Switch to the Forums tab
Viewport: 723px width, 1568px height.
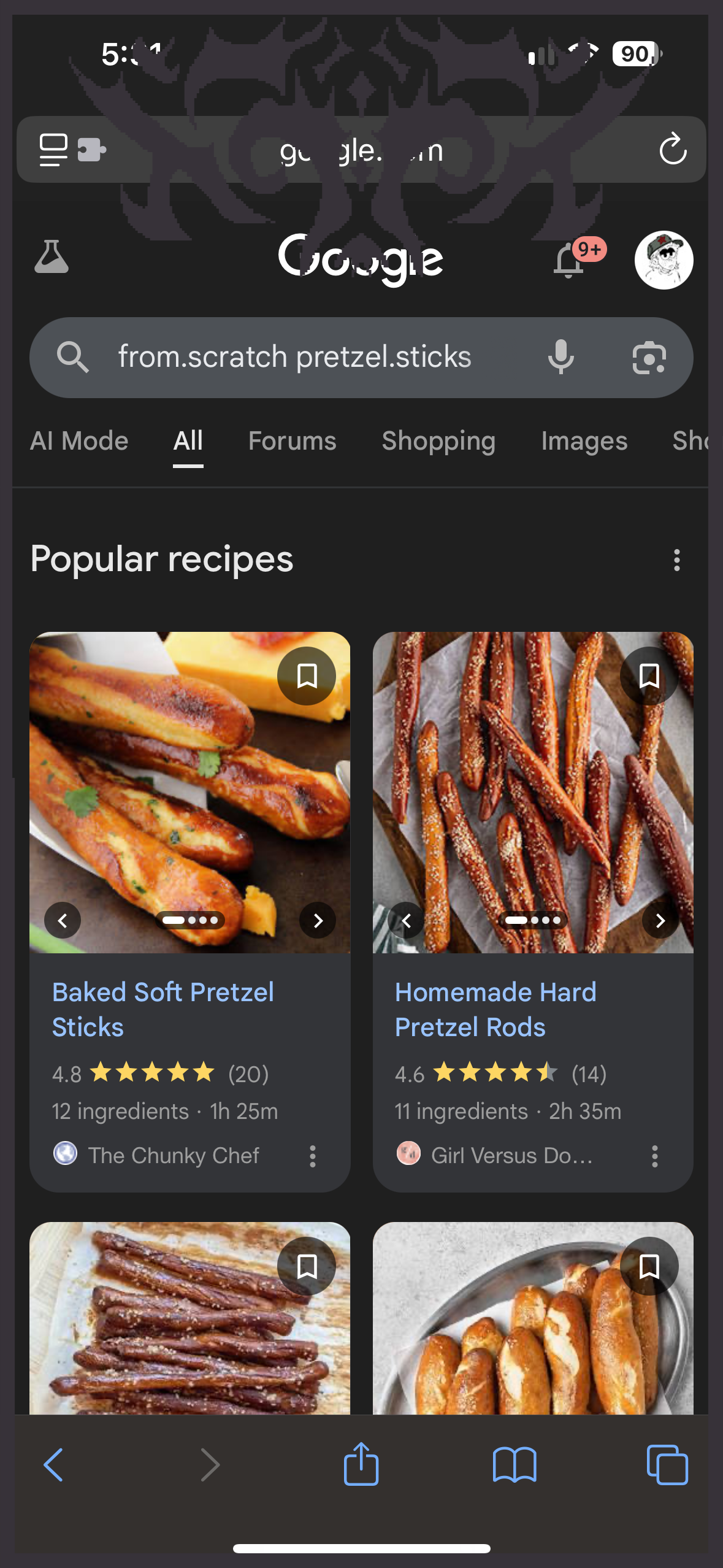tap(292, 441)
